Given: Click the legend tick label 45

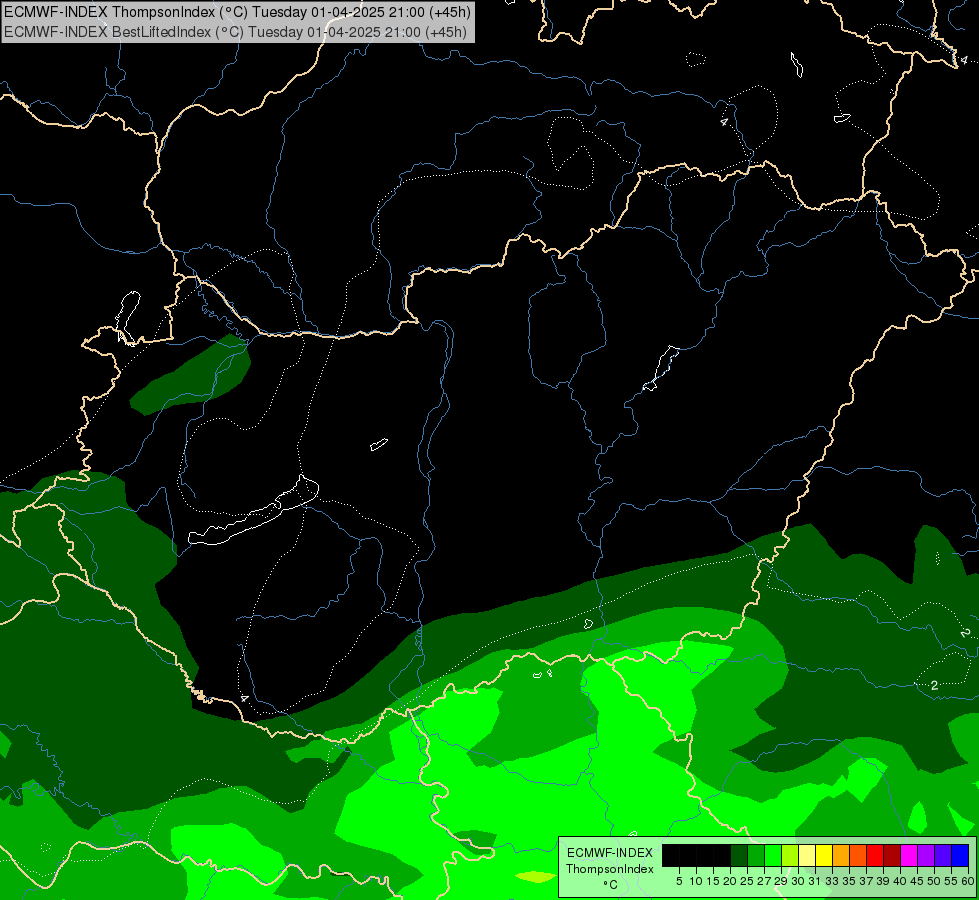Looking at the screenshot, I should pos(917,881).
